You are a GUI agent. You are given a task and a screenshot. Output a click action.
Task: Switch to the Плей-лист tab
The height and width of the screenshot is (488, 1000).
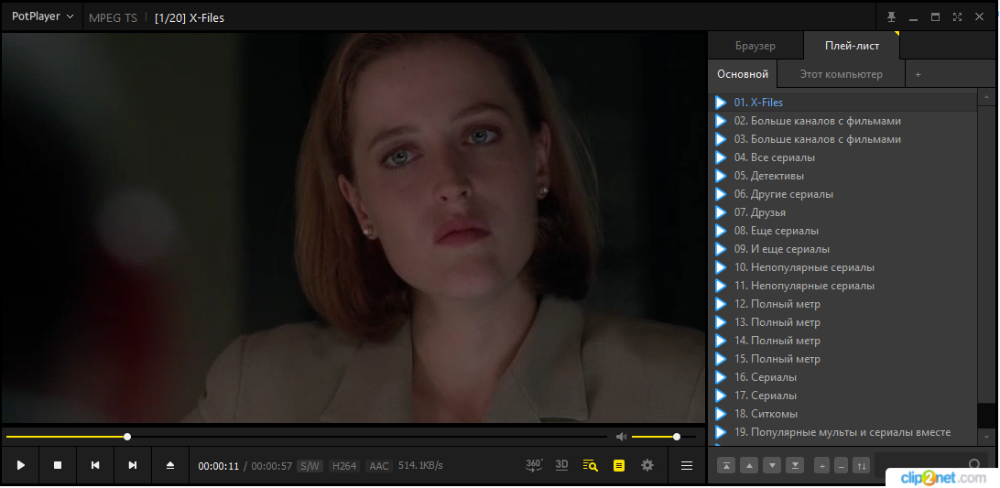[852, 46]
